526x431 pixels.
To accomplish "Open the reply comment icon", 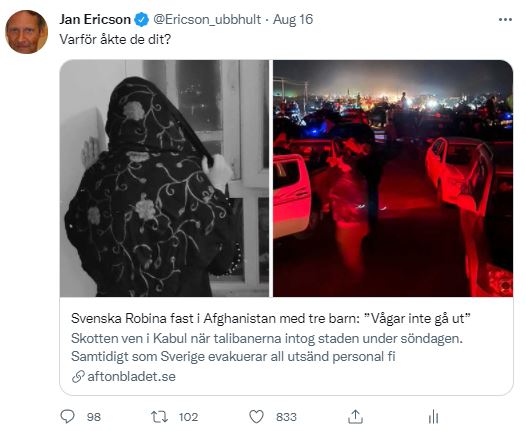I will 67,417.
